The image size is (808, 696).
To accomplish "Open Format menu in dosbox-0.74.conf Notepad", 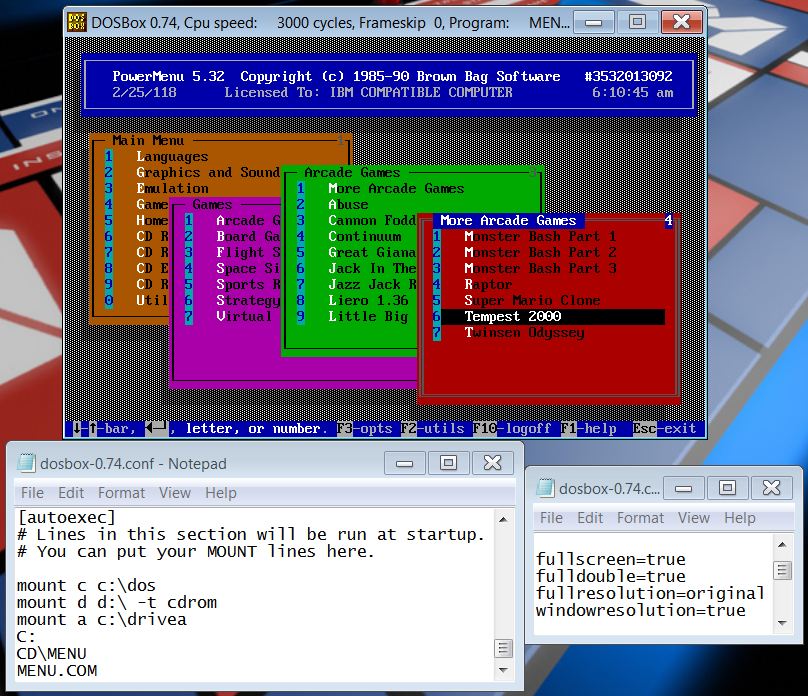I will (x=122, y=493).
